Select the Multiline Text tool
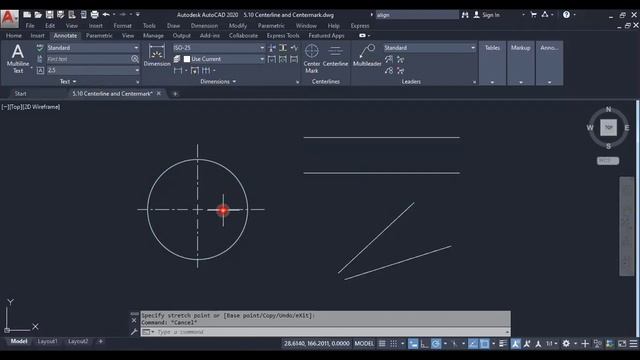 (18, 58)
